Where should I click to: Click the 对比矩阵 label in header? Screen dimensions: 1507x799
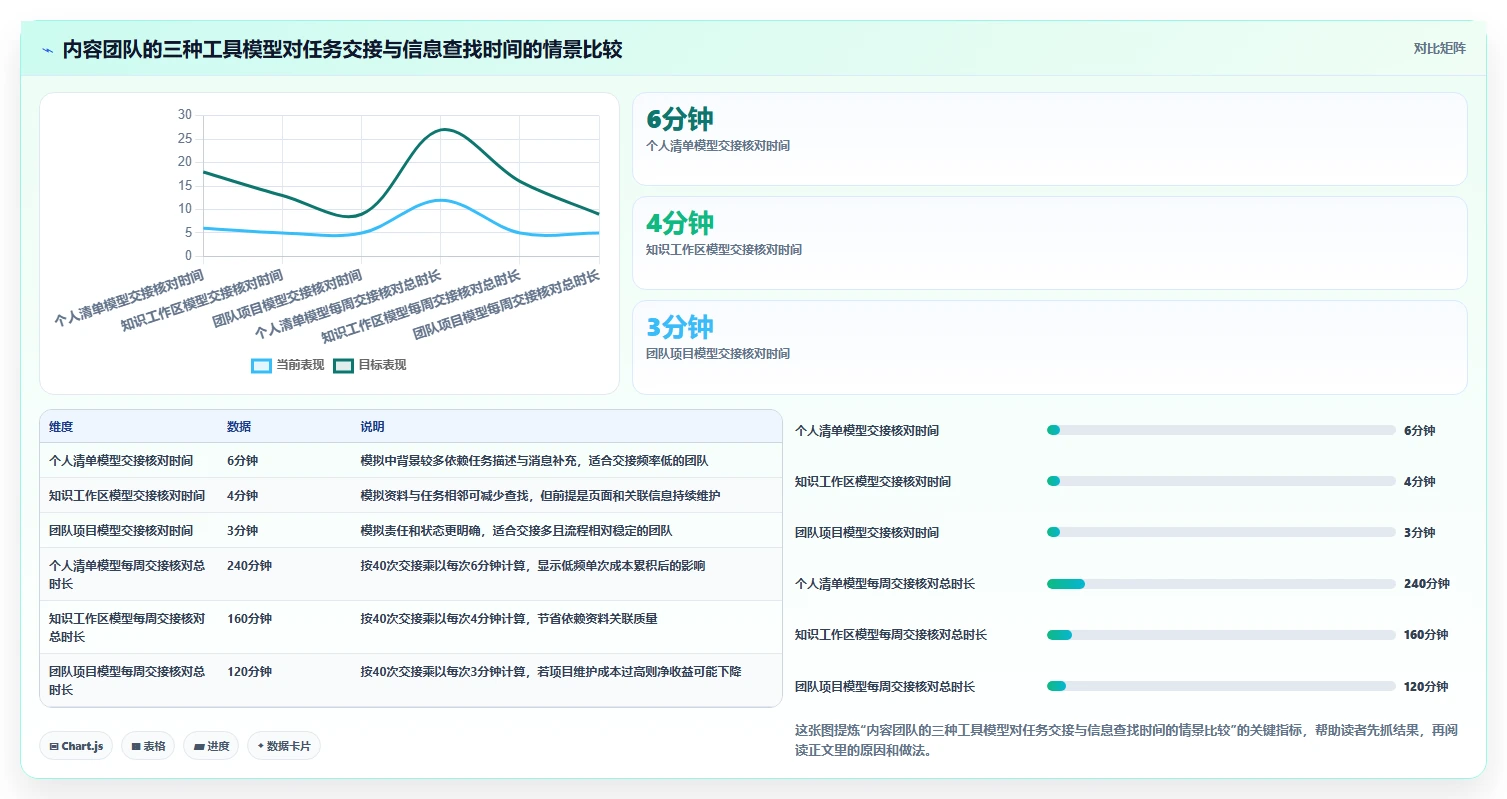pos(1439,48)
